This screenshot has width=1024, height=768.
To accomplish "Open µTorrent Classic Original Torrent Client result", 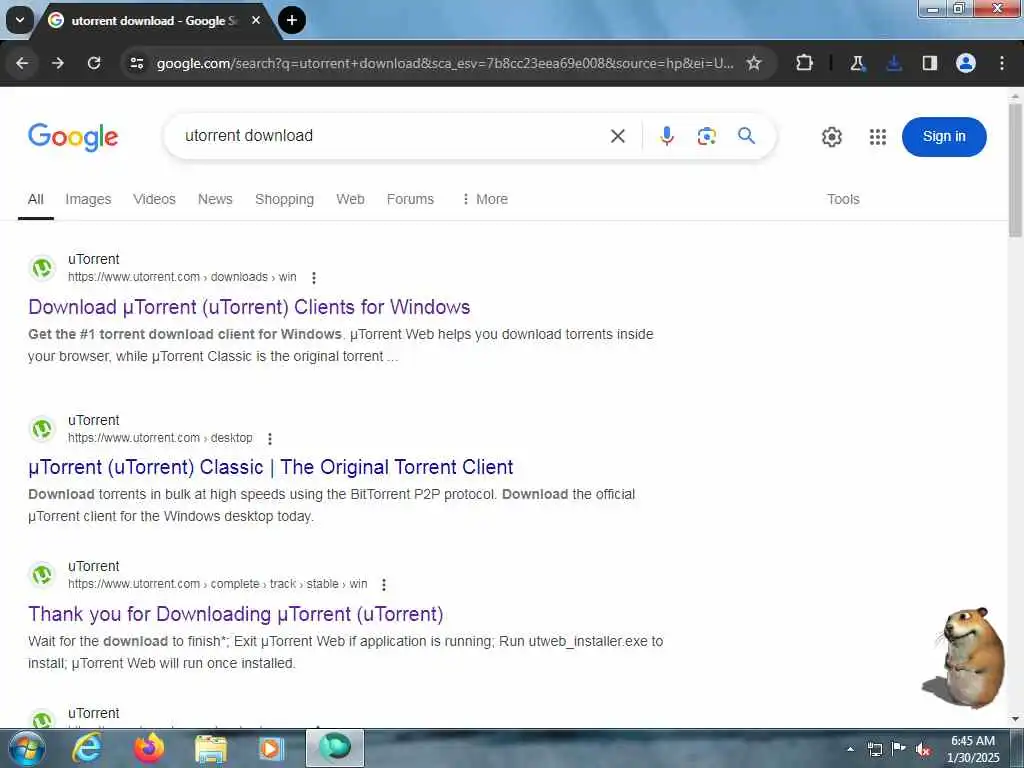I will (270, 468).
